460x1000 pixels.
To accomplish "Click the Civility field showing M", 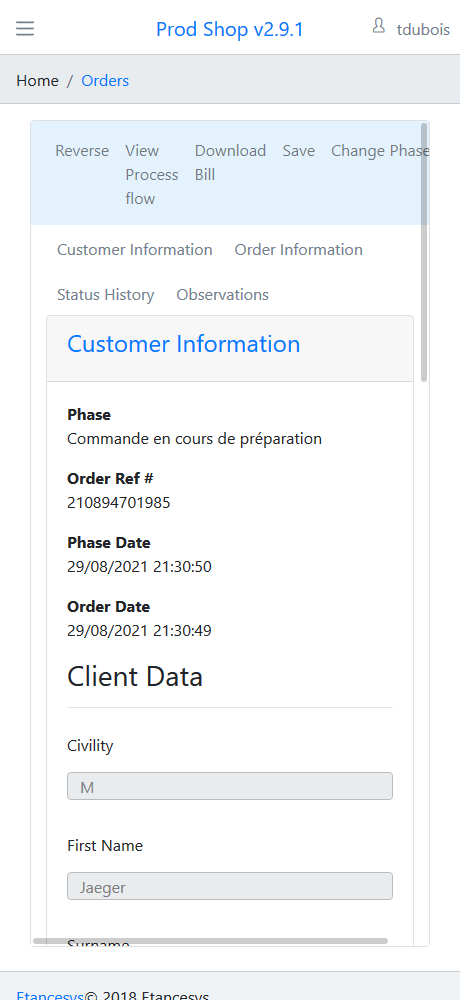I will (230, 786).
